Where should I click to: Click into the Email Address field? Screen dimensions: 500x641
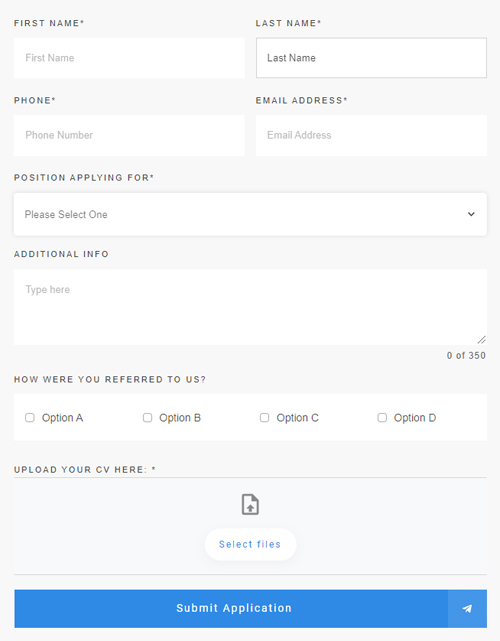click(x=371, y=135)
